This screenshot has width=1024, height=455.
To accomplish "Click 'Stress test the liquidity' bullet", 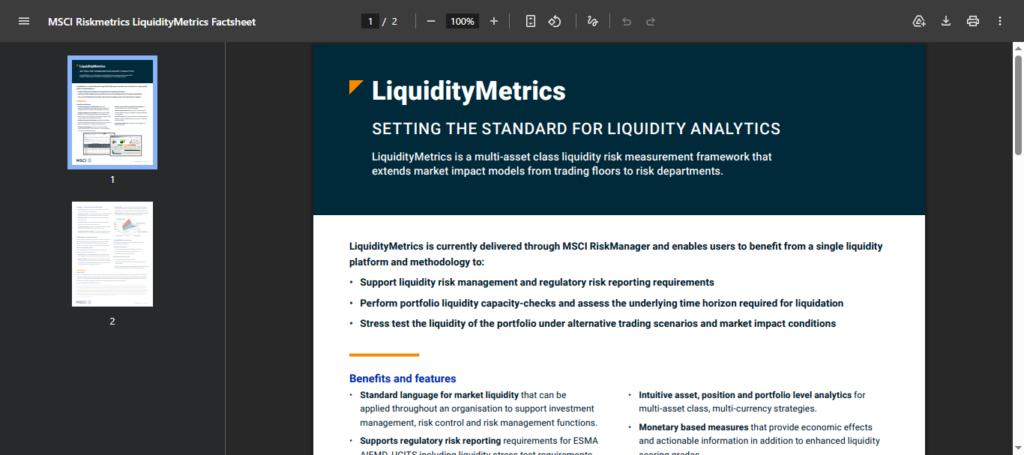I will coord(598,324).
